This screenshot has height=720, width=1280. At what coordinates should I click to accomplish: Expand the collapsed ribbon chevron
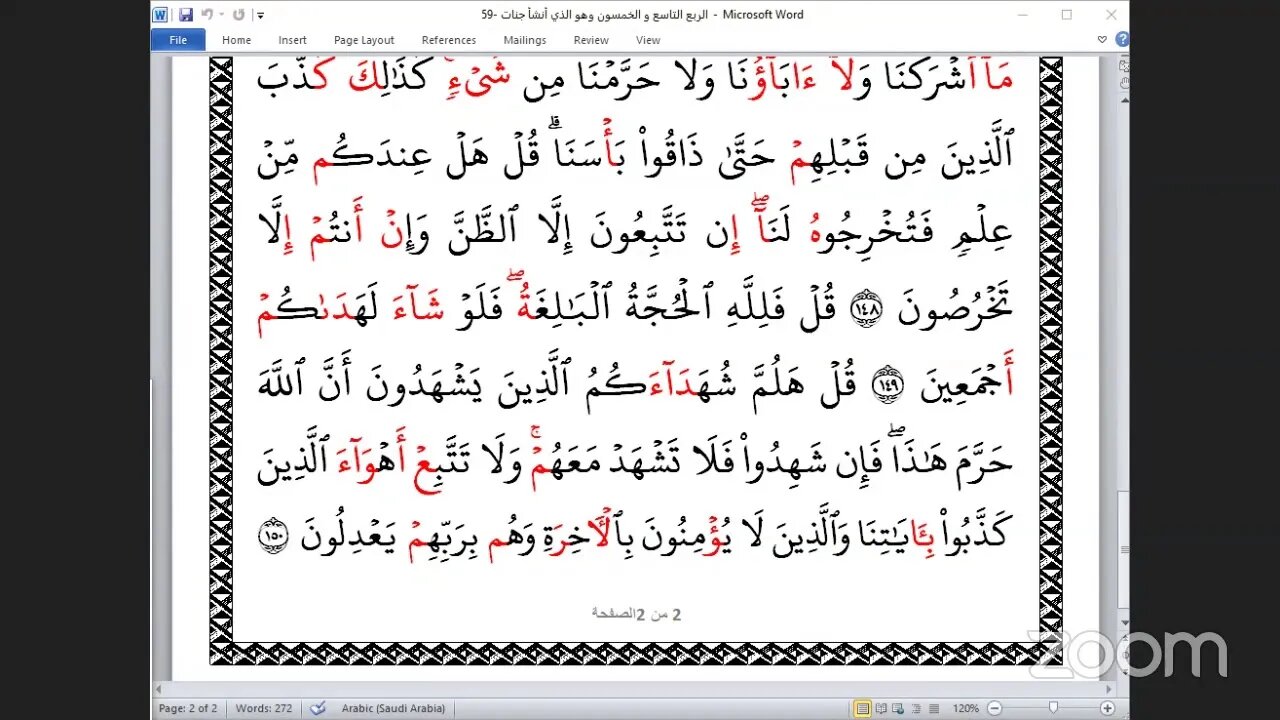point(1102,40)
